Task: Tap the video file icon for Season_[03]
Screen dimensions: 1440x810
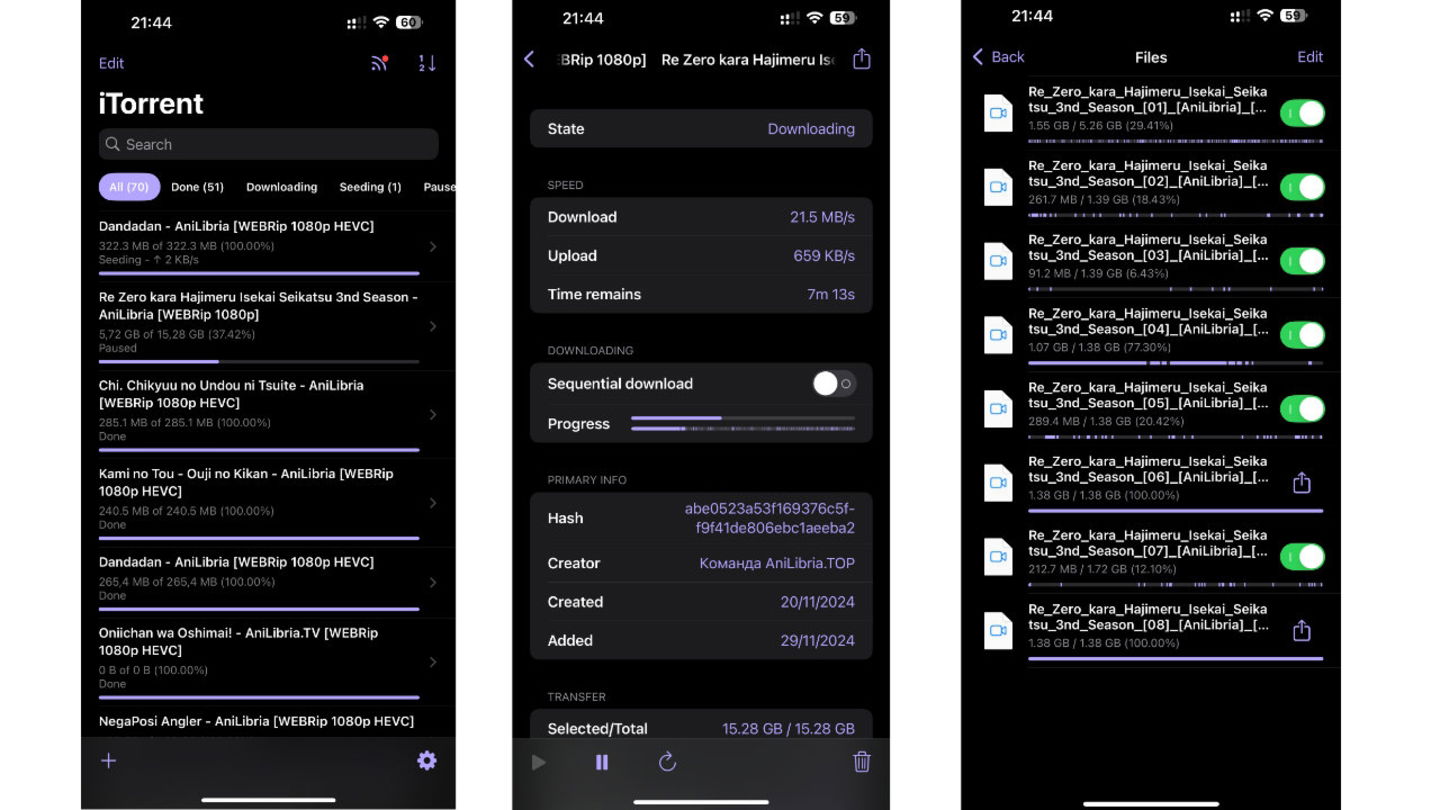Action: tap(998, 261)
